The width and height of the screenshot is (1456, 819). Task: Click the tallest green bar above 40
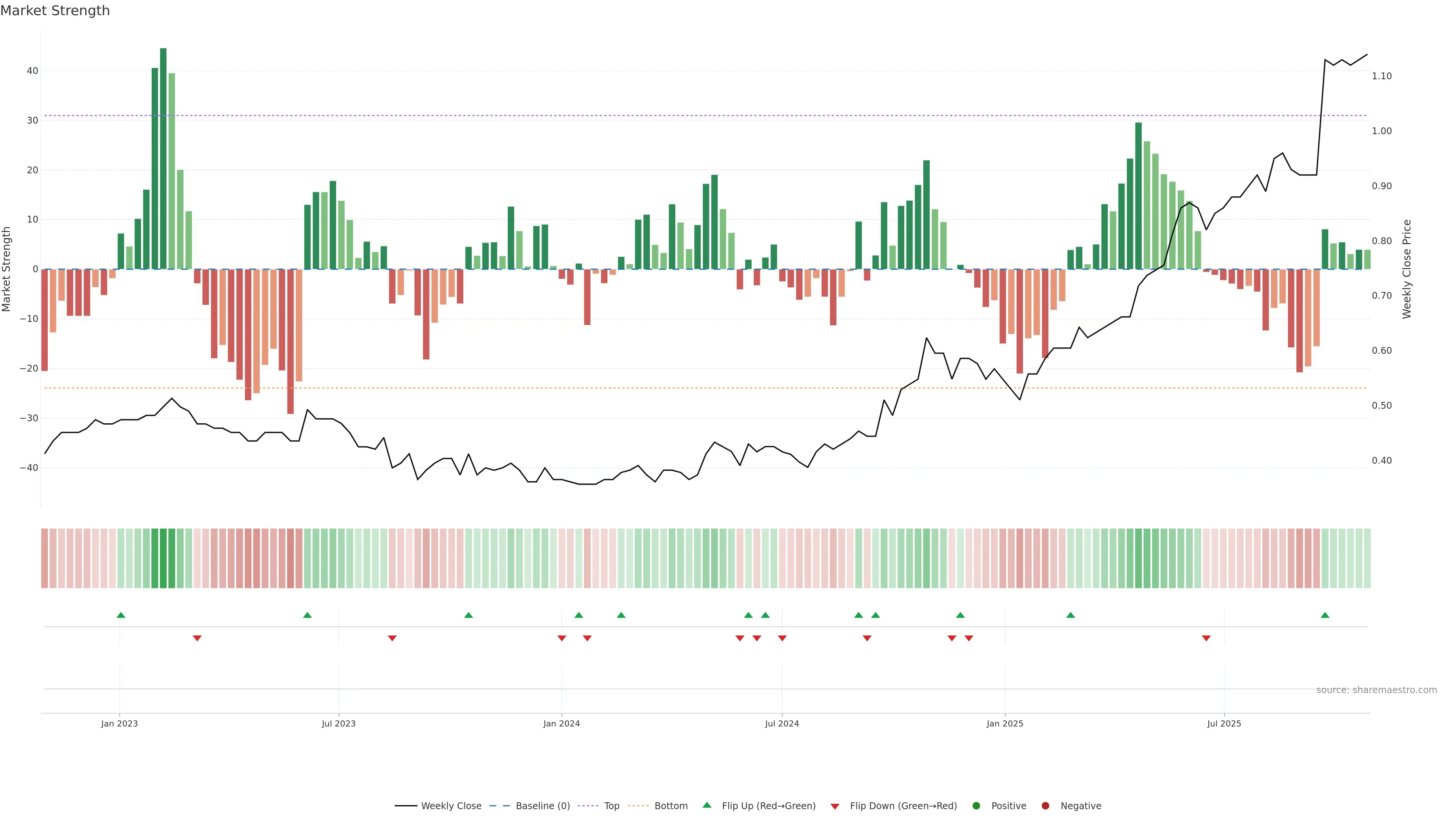pos(163,158)
